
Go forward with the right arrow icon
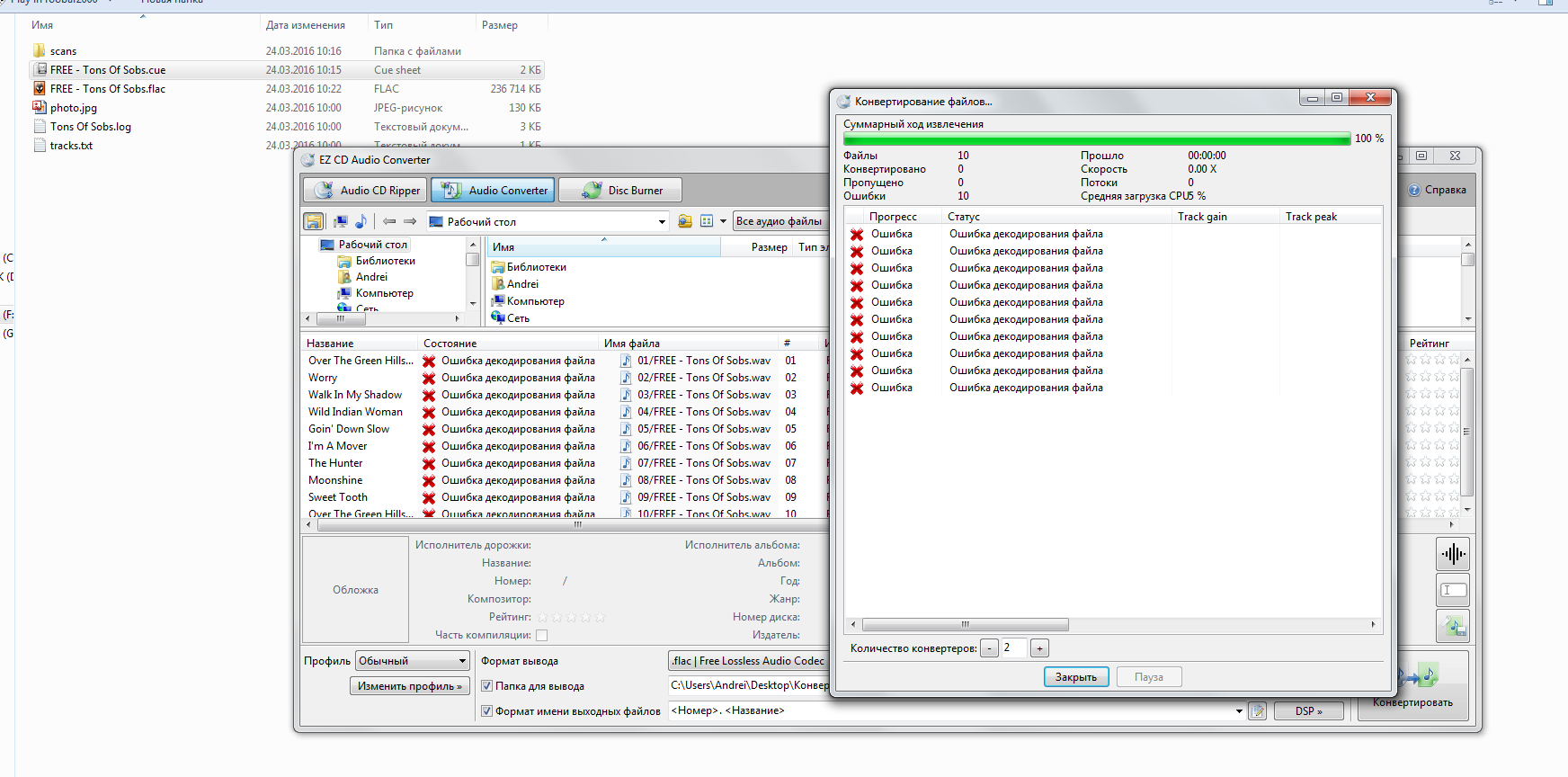[x=410, y=221]
